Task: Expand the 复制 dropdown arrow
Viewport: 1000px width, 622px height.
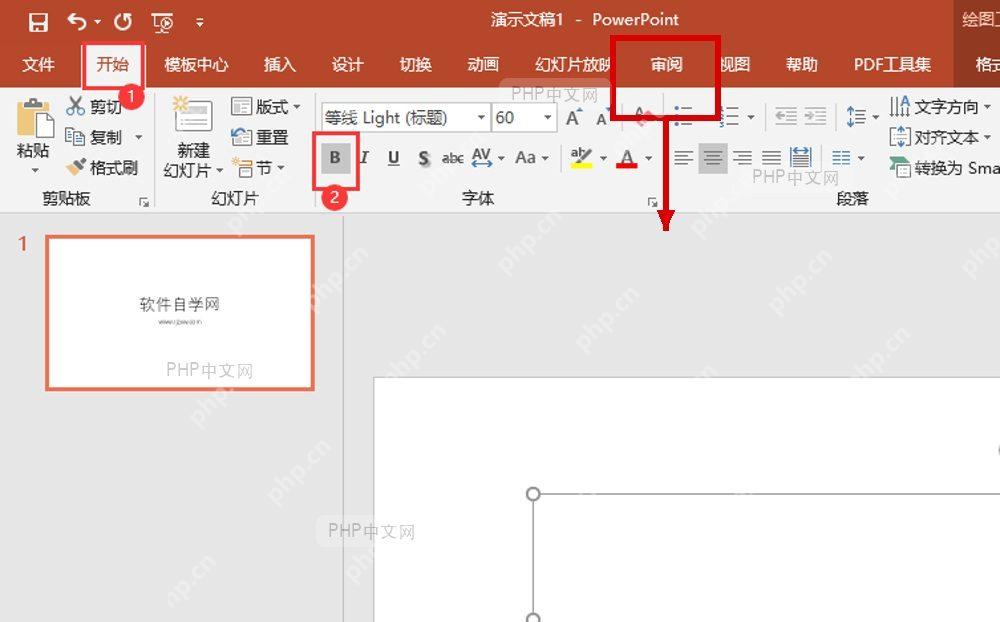Action: click(138, 137)
